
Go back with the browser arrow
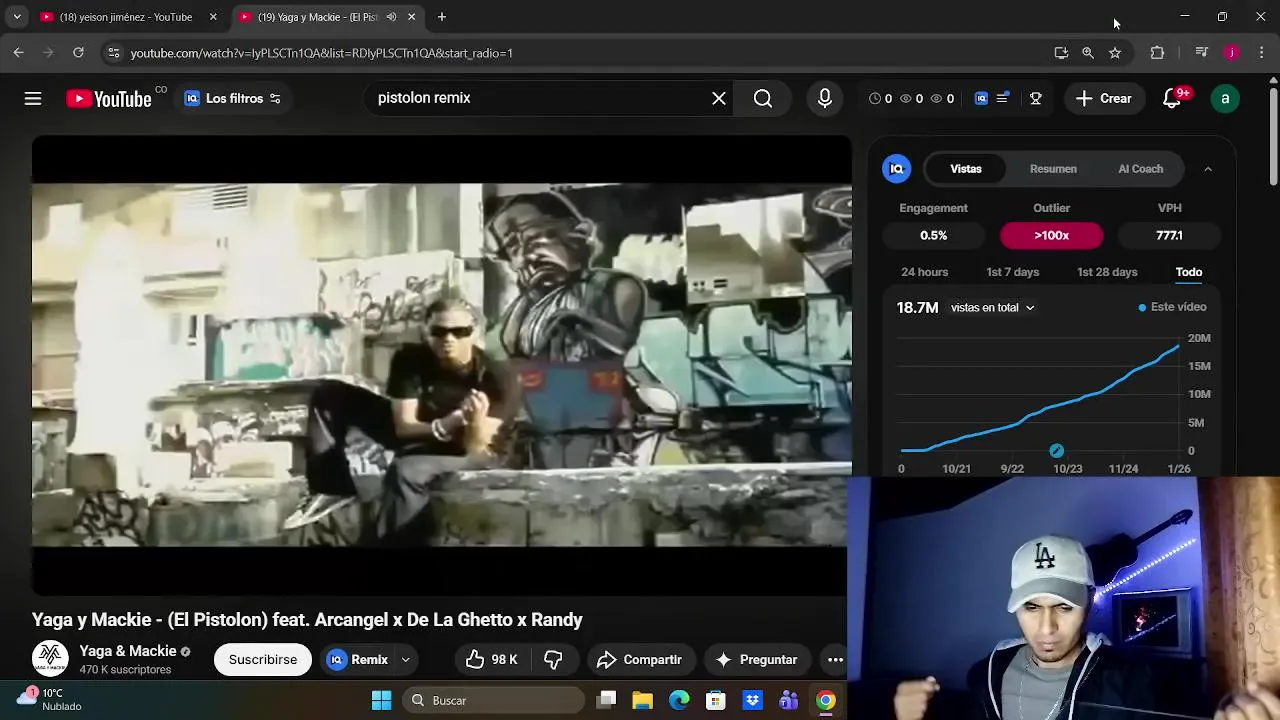18,52
